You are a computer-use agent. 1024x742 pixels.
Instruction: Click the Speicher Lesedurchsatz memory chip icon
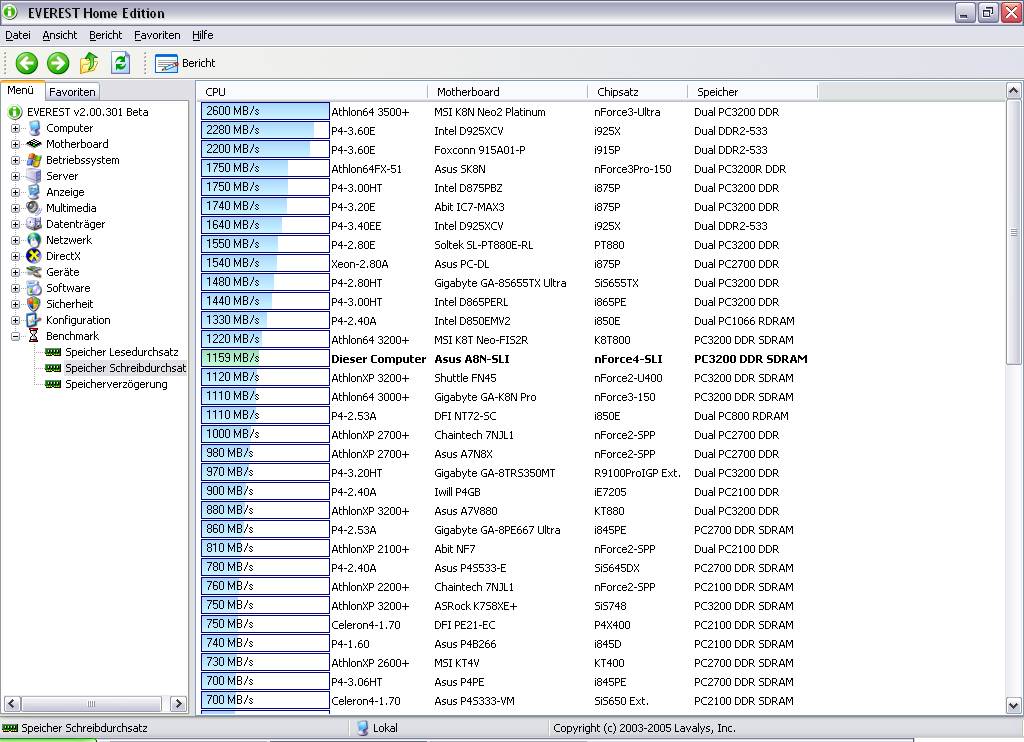(x=53, y=352)
